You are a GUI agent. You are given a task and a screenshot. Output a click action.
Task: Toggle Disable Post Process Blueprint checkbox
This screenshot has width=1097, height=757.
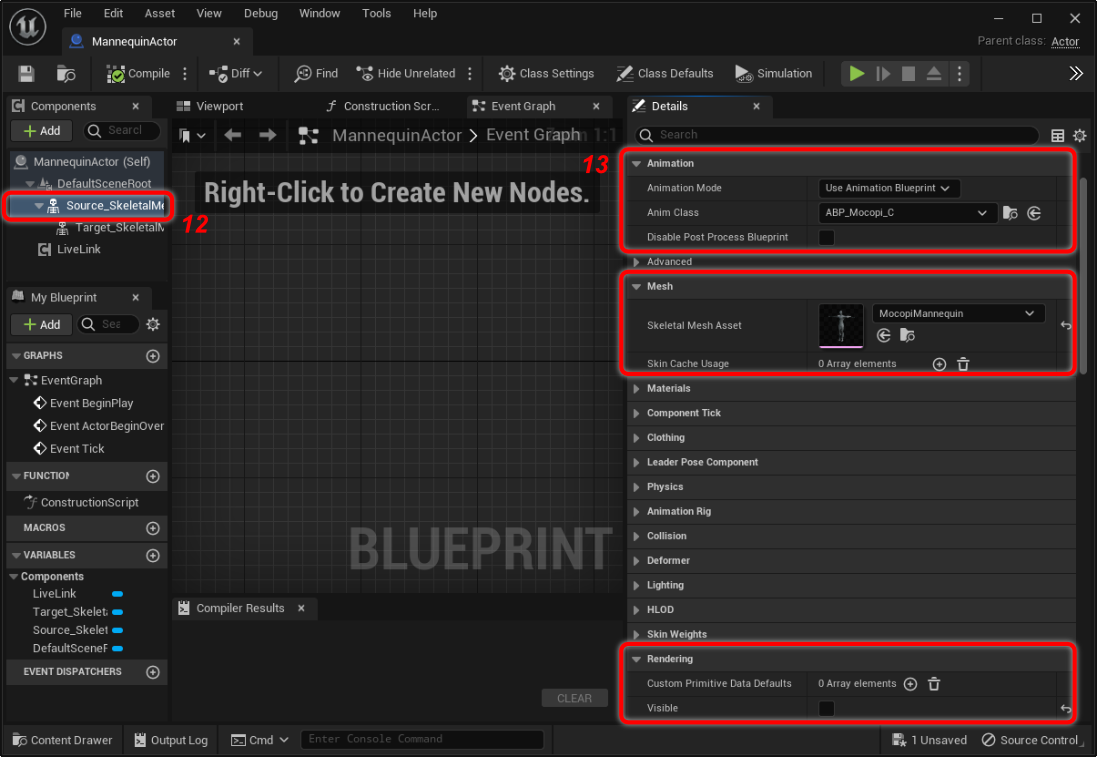[827, 237]
